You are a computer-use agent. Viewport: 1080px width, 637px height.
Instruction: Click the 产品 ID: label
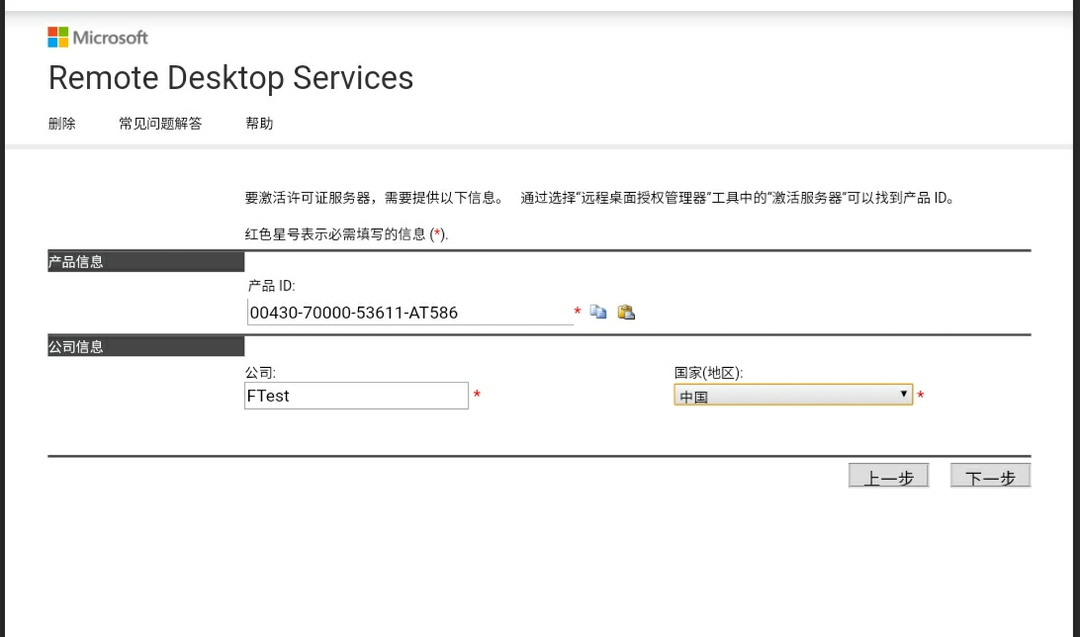[x=271, y=286]
